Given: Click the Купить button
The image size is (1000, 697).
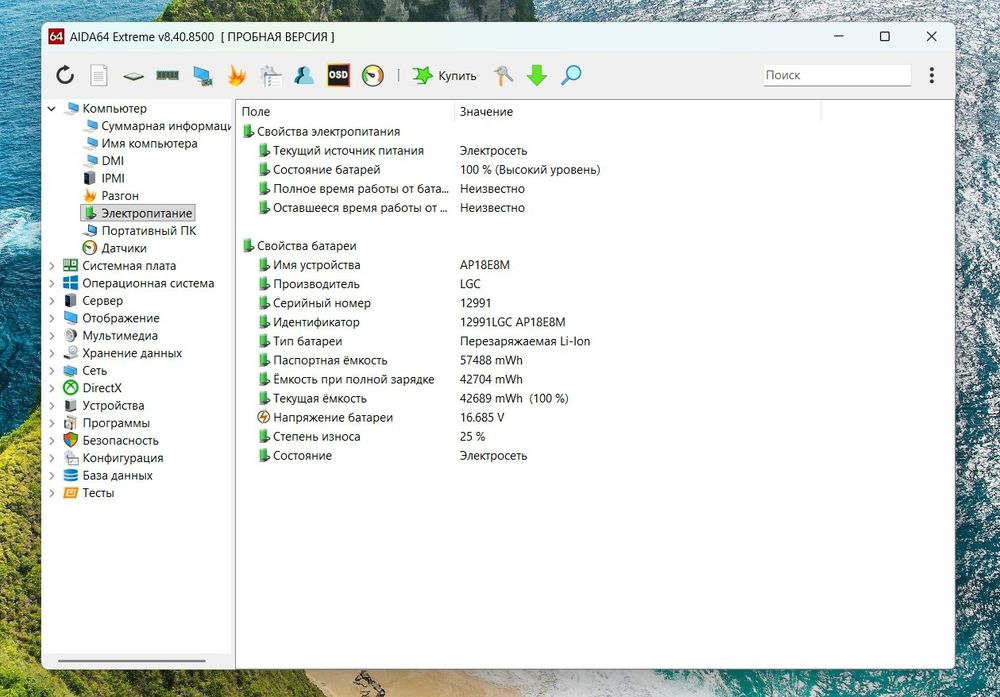Looking at the screenshot, I should click(445, 75).
